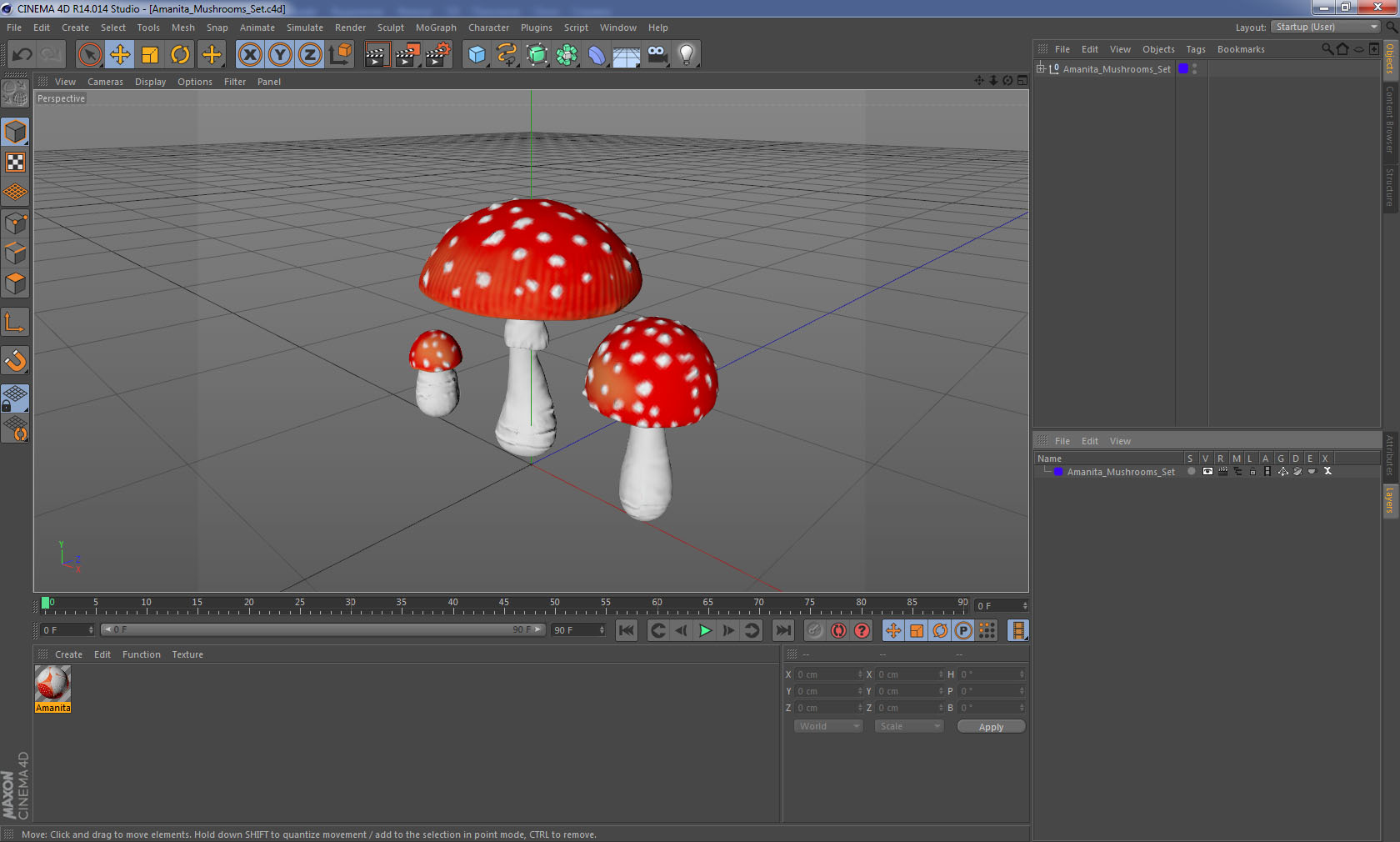Click Make Editable icon in left palette

(15, 93)
